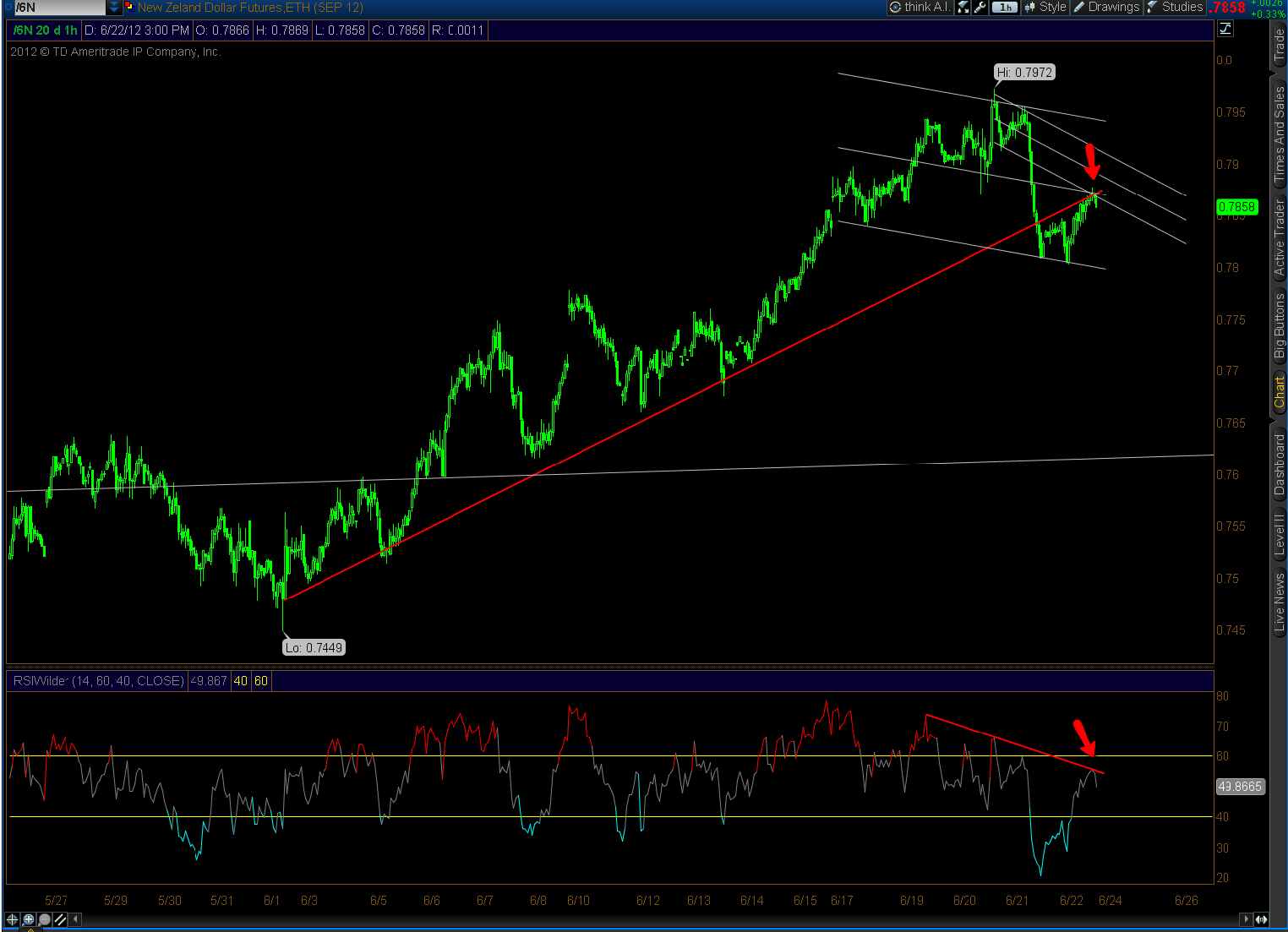Click the 43.8665 RSI axis value tag

tap(1239, 787)
